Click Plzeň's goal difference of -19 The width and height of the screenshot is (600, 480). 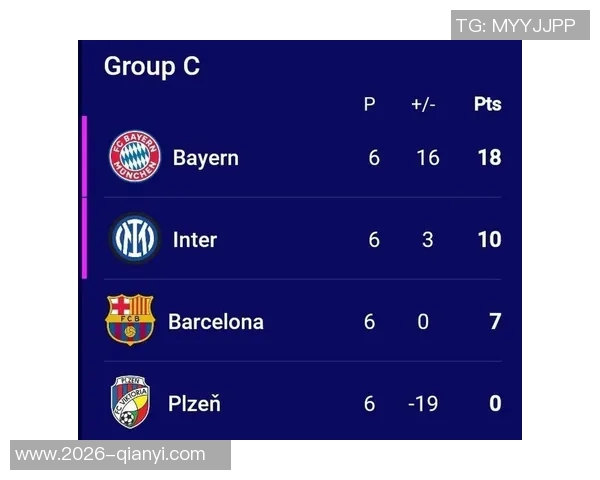(x=425, y=404)
